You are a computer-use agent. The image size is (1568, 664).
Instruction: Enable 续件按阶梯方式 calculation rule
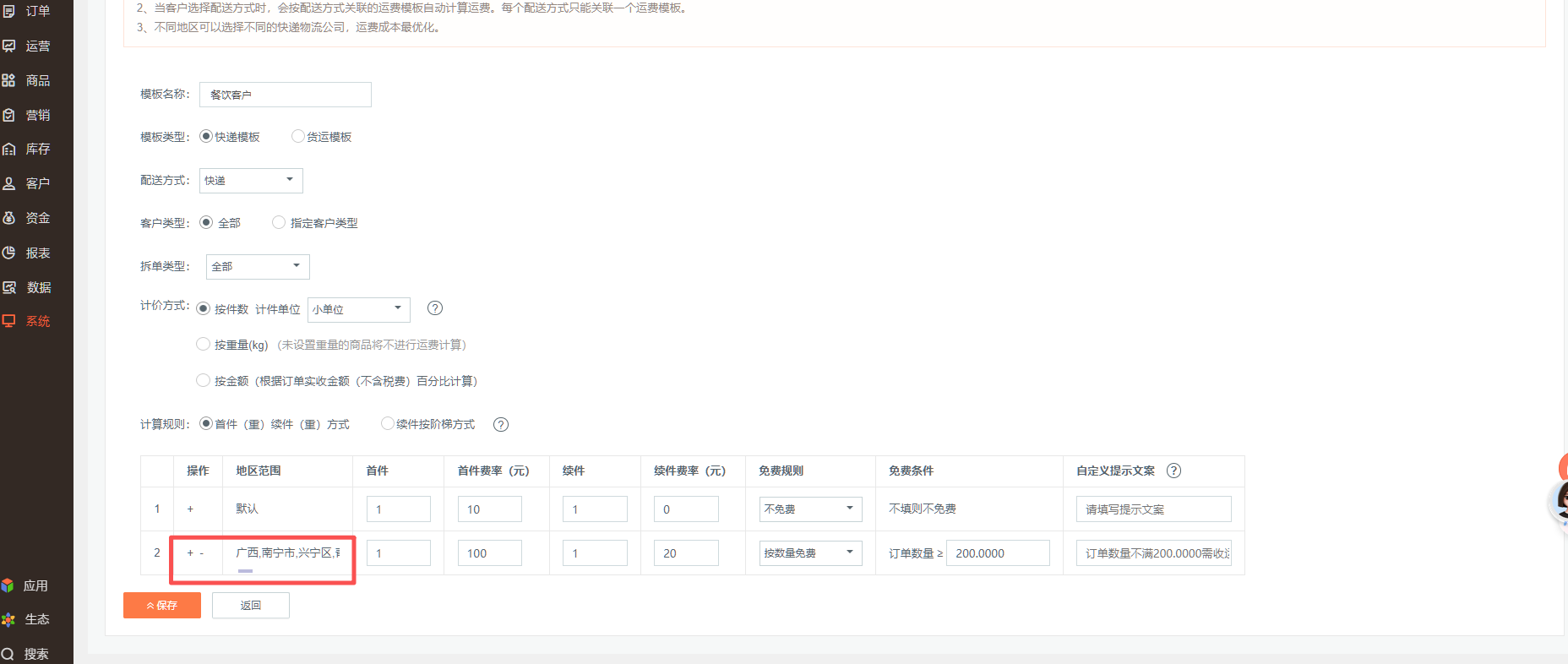[x=387, y=423]
